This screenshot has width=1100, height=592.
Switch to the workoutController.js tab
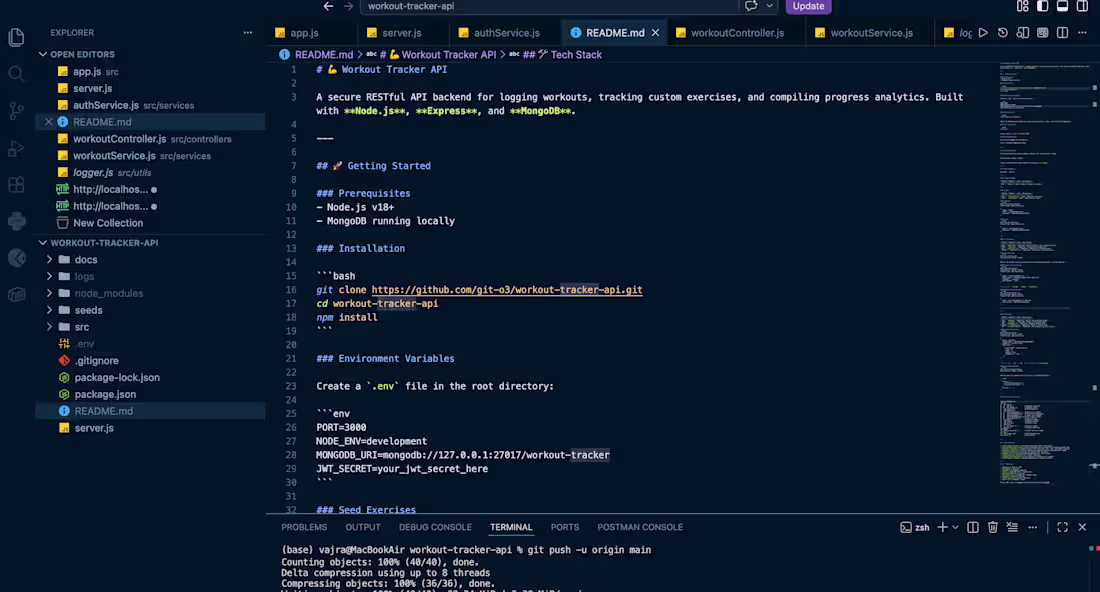pyautogui.click(x=737, y=33)
